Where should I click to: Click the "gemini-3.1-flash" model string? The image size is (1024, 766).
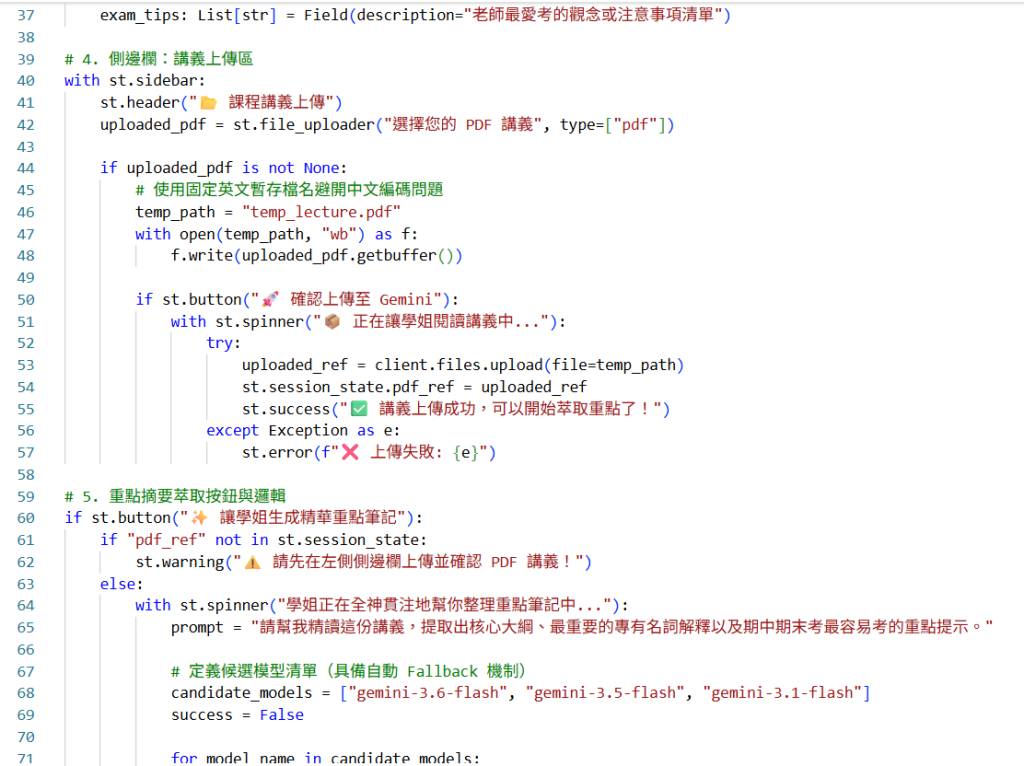782,693
